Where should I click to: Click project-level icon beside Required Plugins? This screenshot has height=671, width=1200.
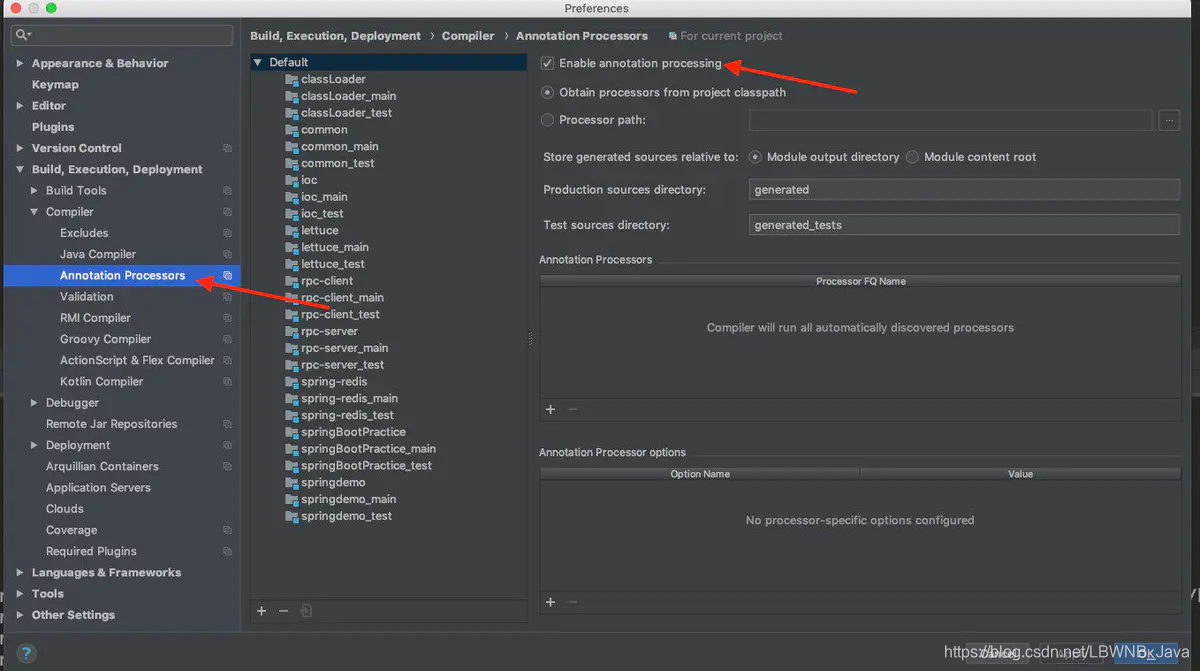click(x=227, y=551)
